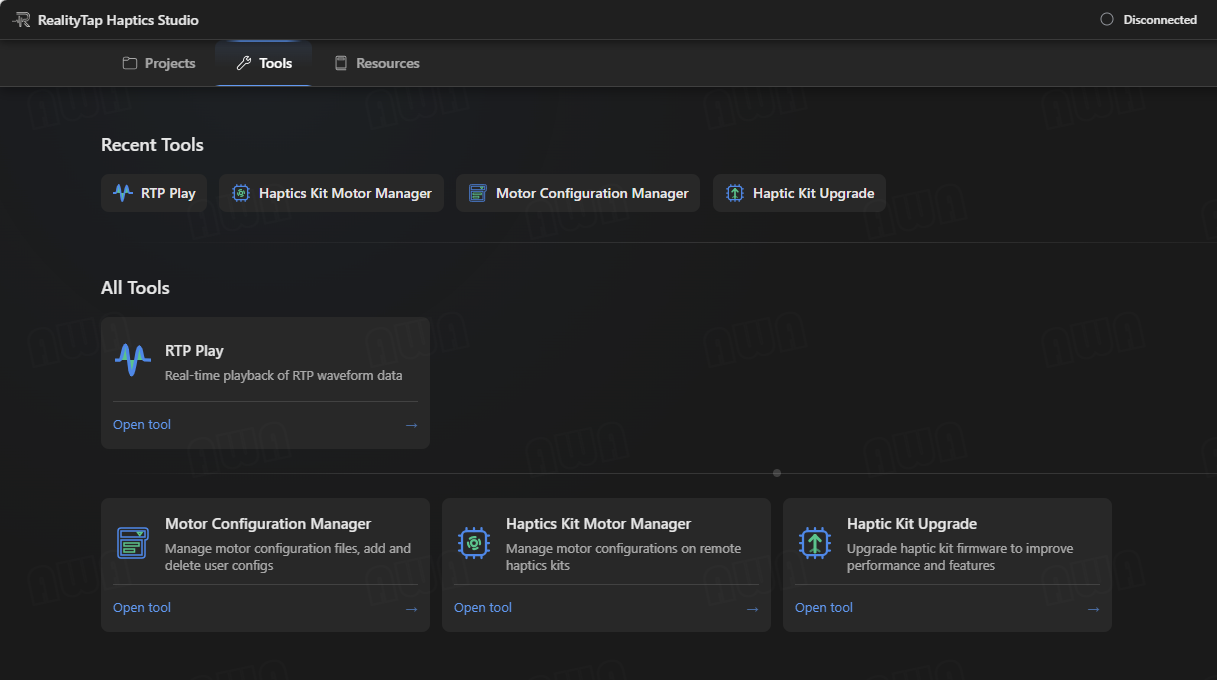Viewport: 1217px width, 680px height.
Task: Open Motor Configuration Manager from Recent Tools
Action: tap(578, 193)
